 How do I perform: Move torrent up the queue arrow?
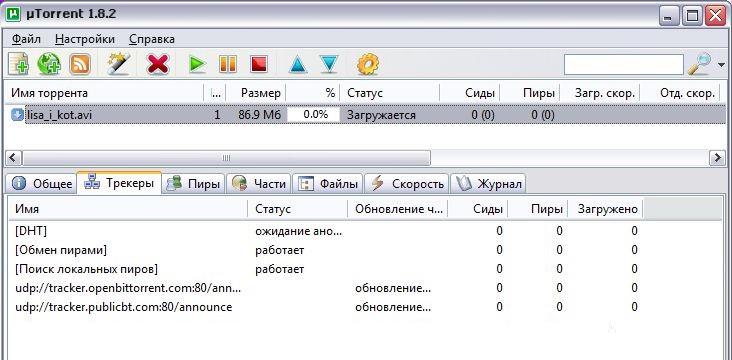coord(297,64)
